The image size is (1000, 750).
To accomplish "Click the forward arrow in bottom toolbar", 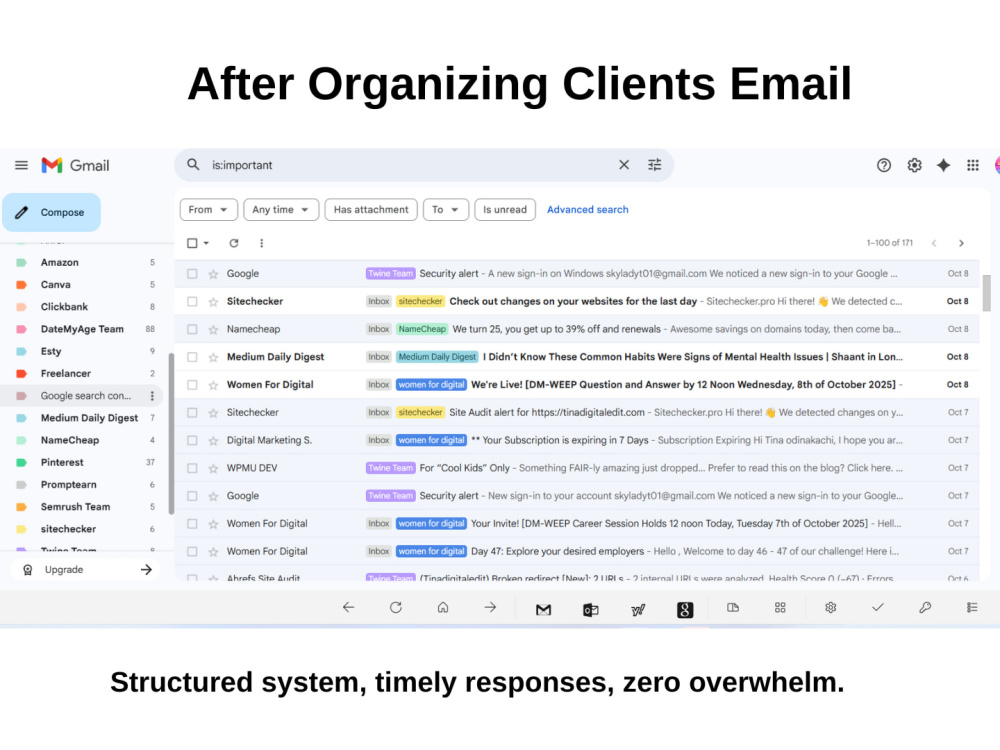I will click(x=490, y=608).
